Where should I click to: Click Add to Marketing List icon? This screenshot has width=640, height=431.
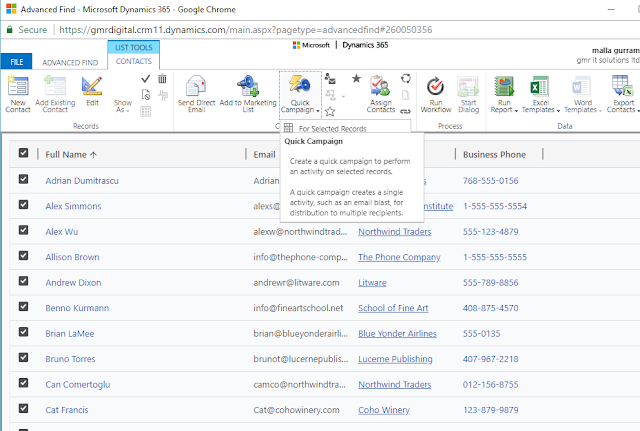coord(248,86)
